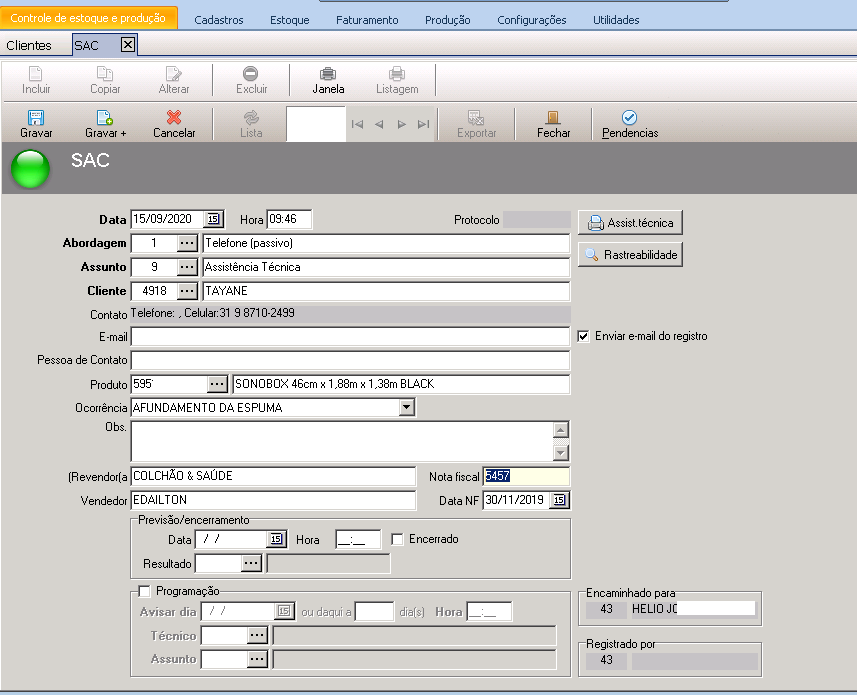The width and height of the screenshot is (858, 695).
Task: Click the Gravar save icon
Action: click(x=36, y=118)
